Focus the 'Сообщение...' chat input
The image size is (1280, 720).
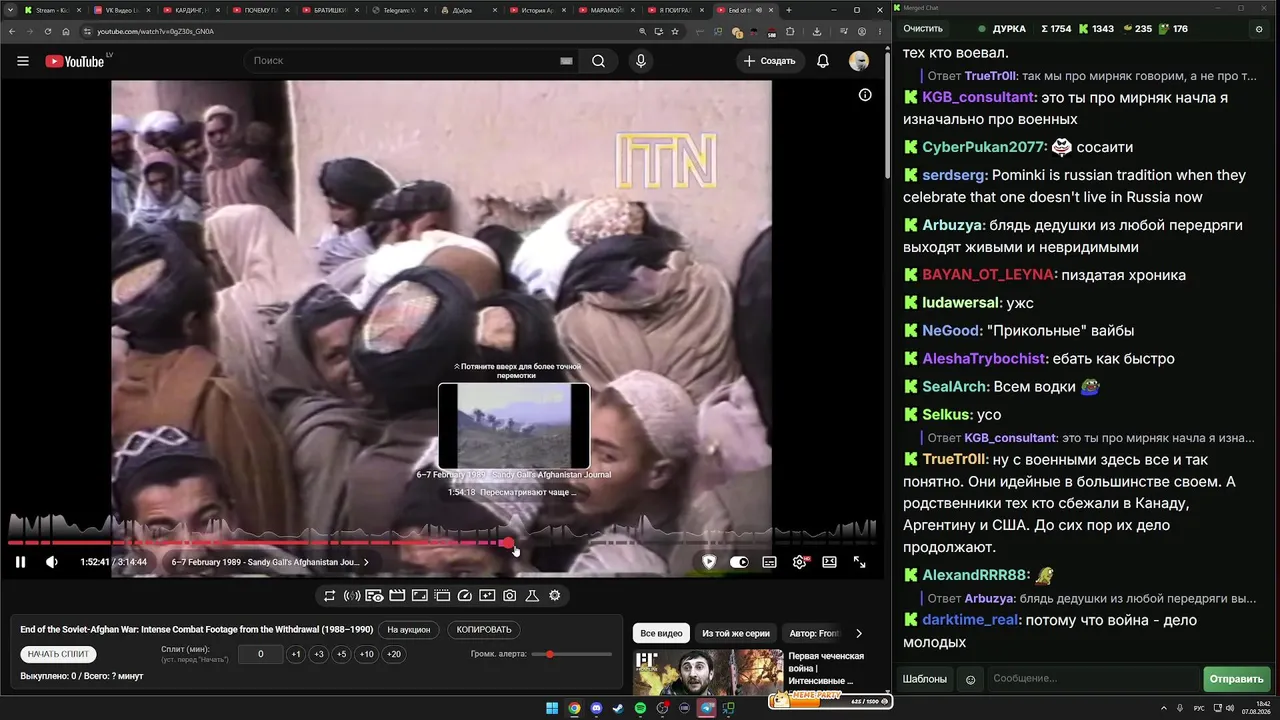[x=1092, y=679]
